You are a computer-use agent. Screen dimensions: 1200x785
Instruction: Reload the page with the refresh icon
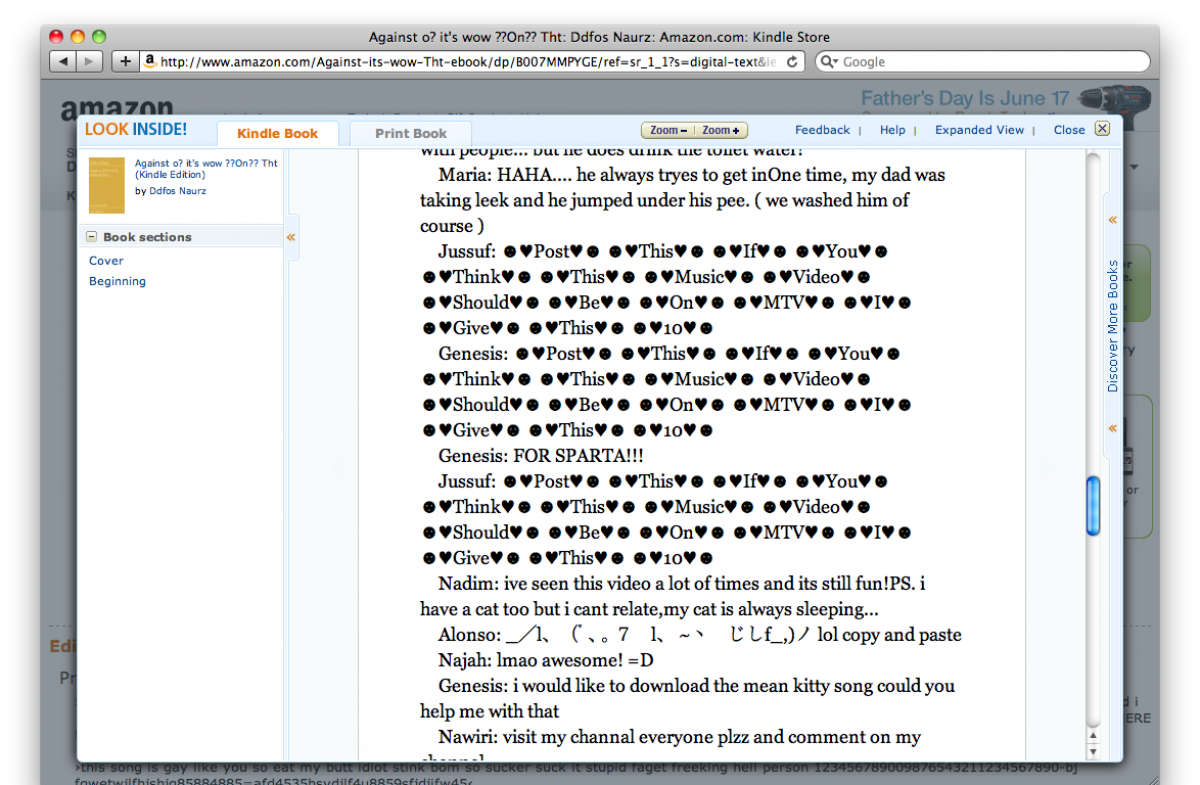792,62
